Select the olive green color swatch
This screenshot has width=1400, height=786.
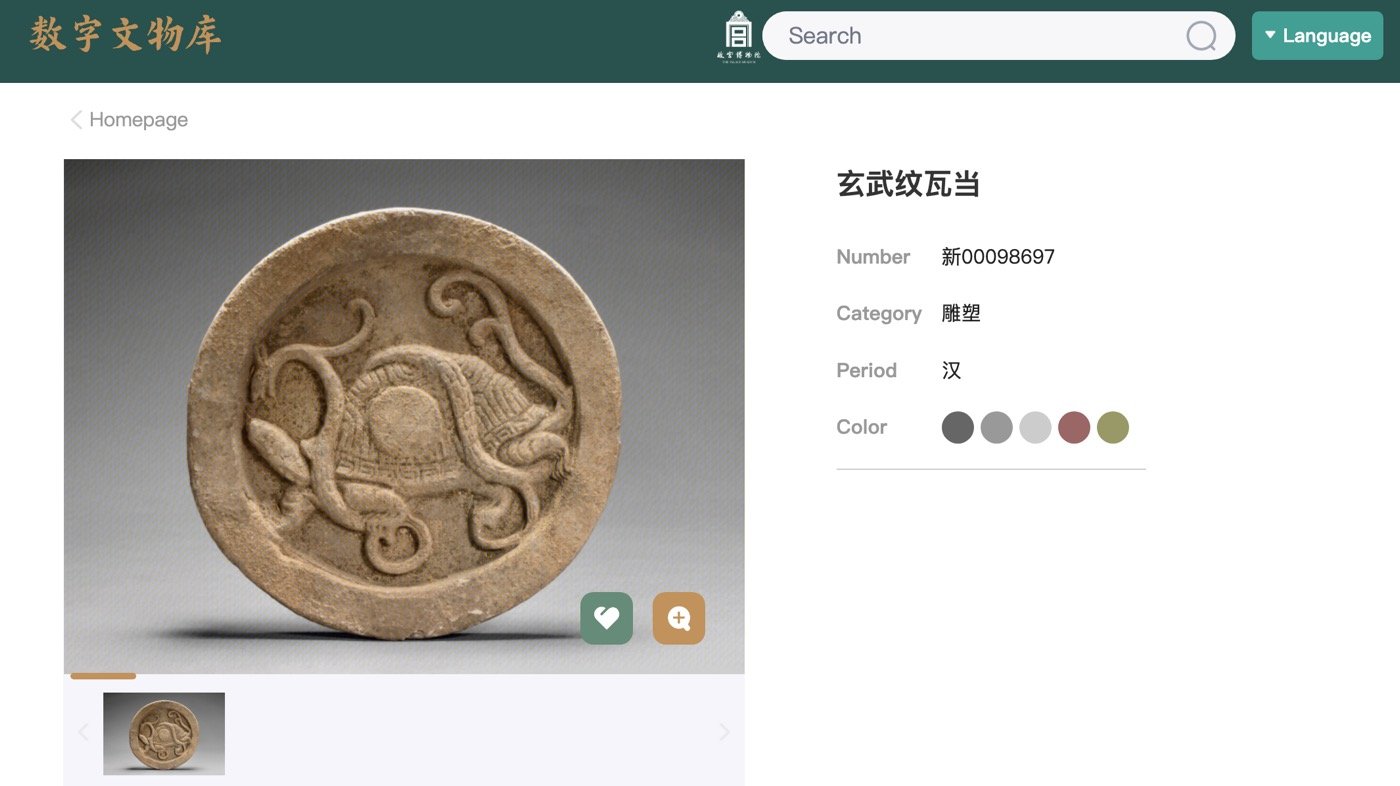point(1113,428)
